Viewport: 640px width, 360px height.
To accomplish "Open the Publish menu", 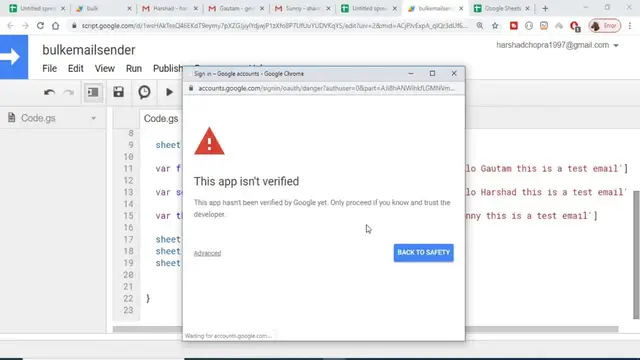I will point(167,69).
